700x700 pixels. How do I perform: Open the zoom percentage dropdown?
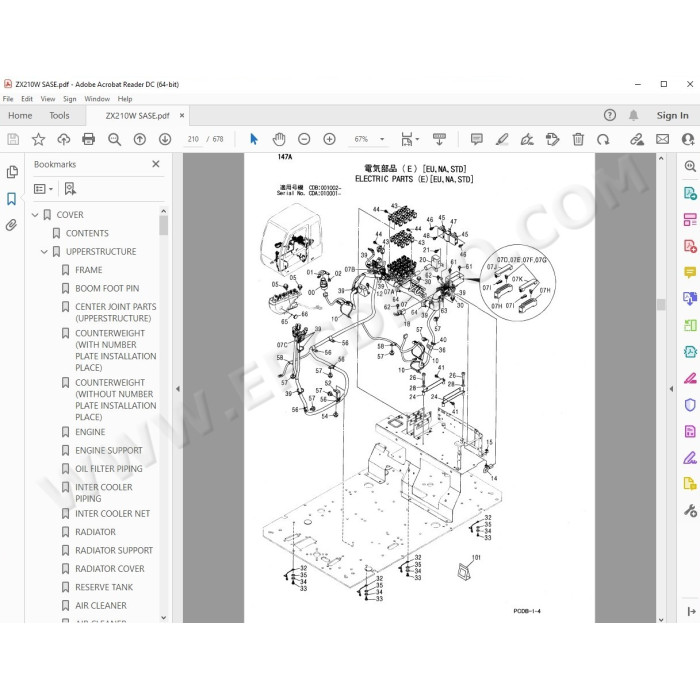tap(382, 139)
